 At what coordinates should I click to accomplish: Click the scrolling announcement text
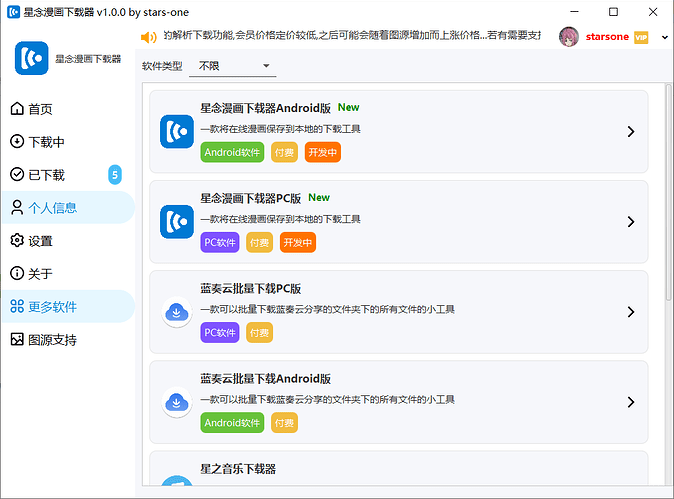tap(352, 35)
